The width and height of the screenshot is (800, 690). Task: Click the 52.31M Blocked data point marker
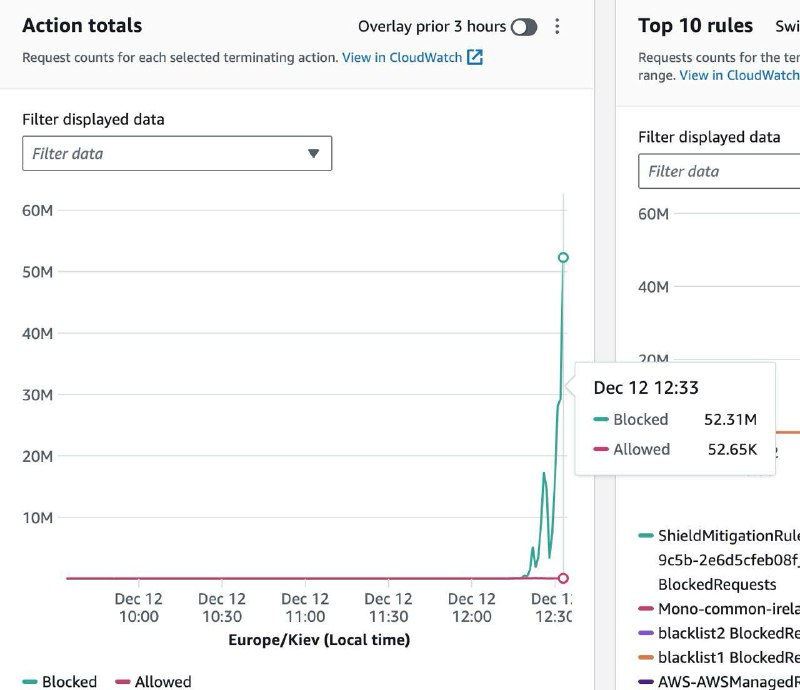563,257
